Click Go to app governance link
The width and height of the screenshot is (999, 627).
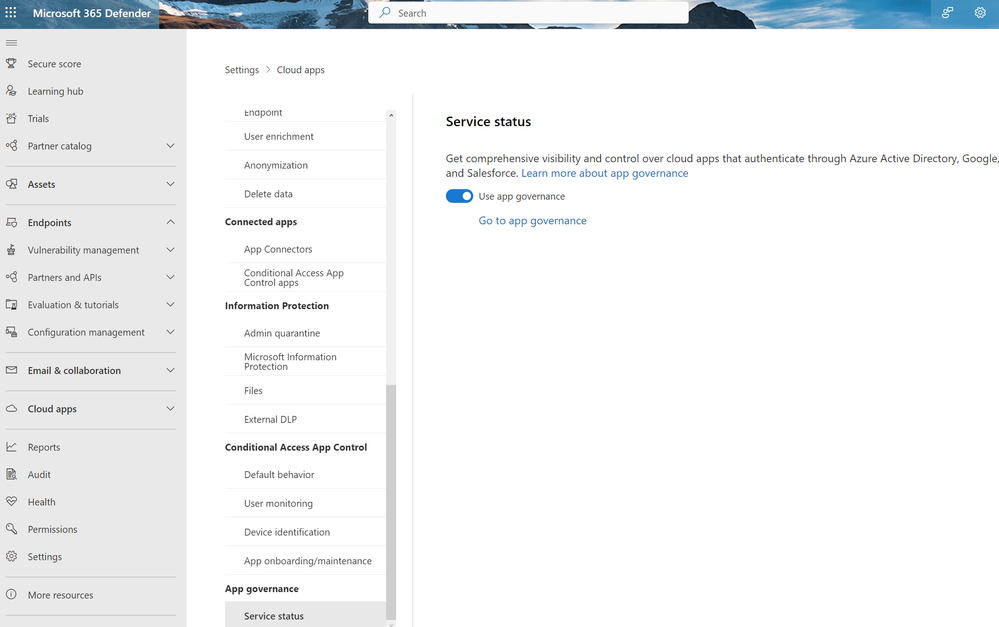point(533,220)
